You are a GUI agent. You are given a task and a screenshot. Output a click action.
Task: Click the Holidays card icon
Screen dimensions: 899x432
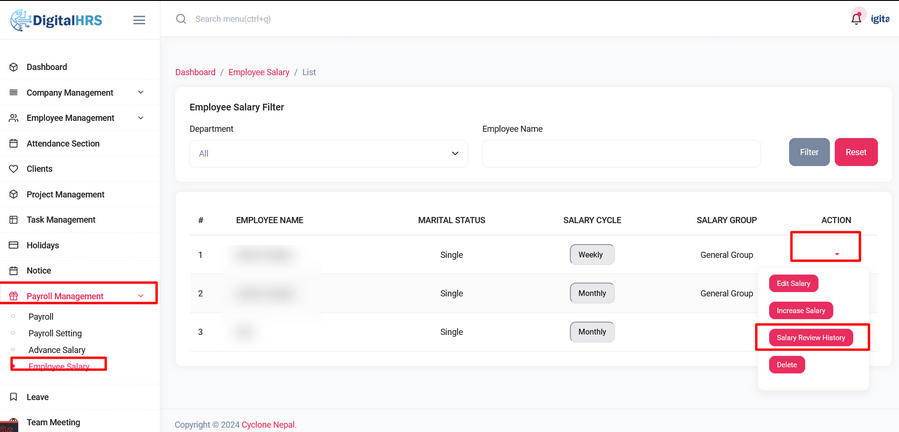coord(14,245)
